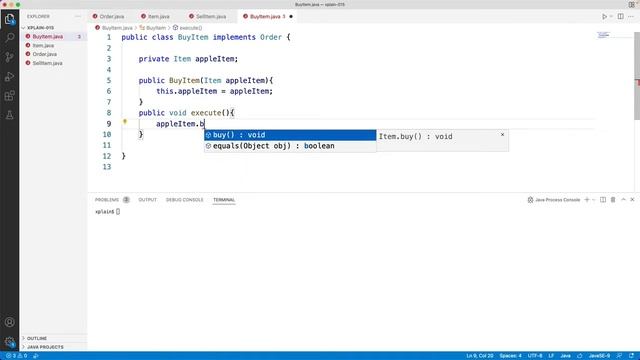
Task: Click the Java language status thumbs-up icon
Action: (579, 356)
